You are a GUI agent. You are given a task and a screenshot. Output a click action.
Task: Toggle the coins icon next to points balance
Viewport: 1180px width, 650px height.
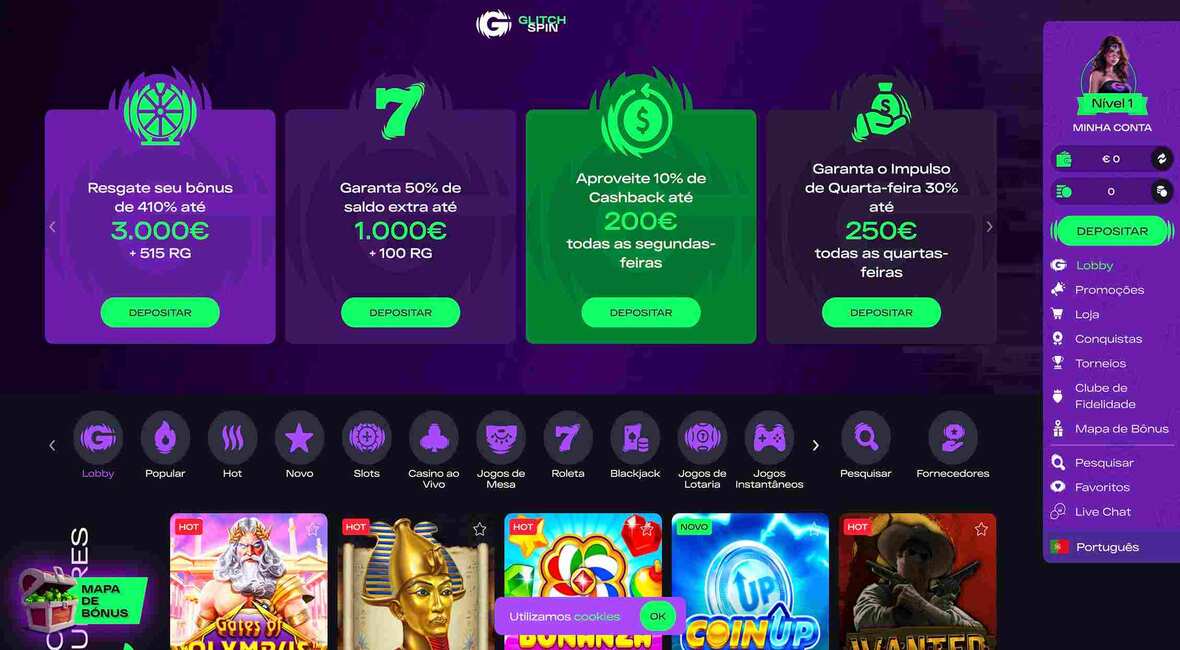pyautogui.click(x=1161, y=191)
